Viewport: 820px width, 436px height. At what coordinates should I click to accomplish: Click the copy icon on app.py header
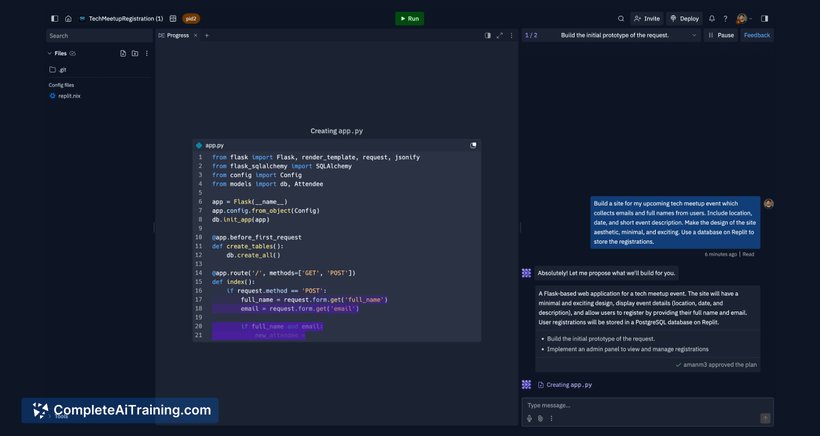tap(473, 145)
